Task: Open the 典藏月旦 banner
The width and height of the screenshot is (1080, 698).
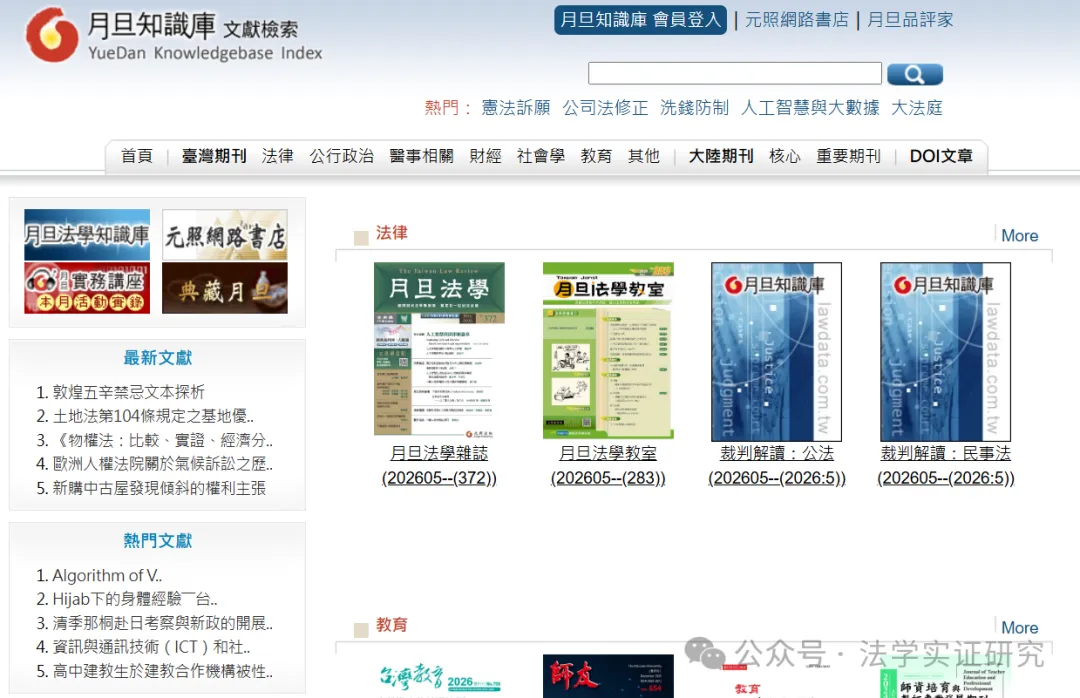Action: (225, 288)
